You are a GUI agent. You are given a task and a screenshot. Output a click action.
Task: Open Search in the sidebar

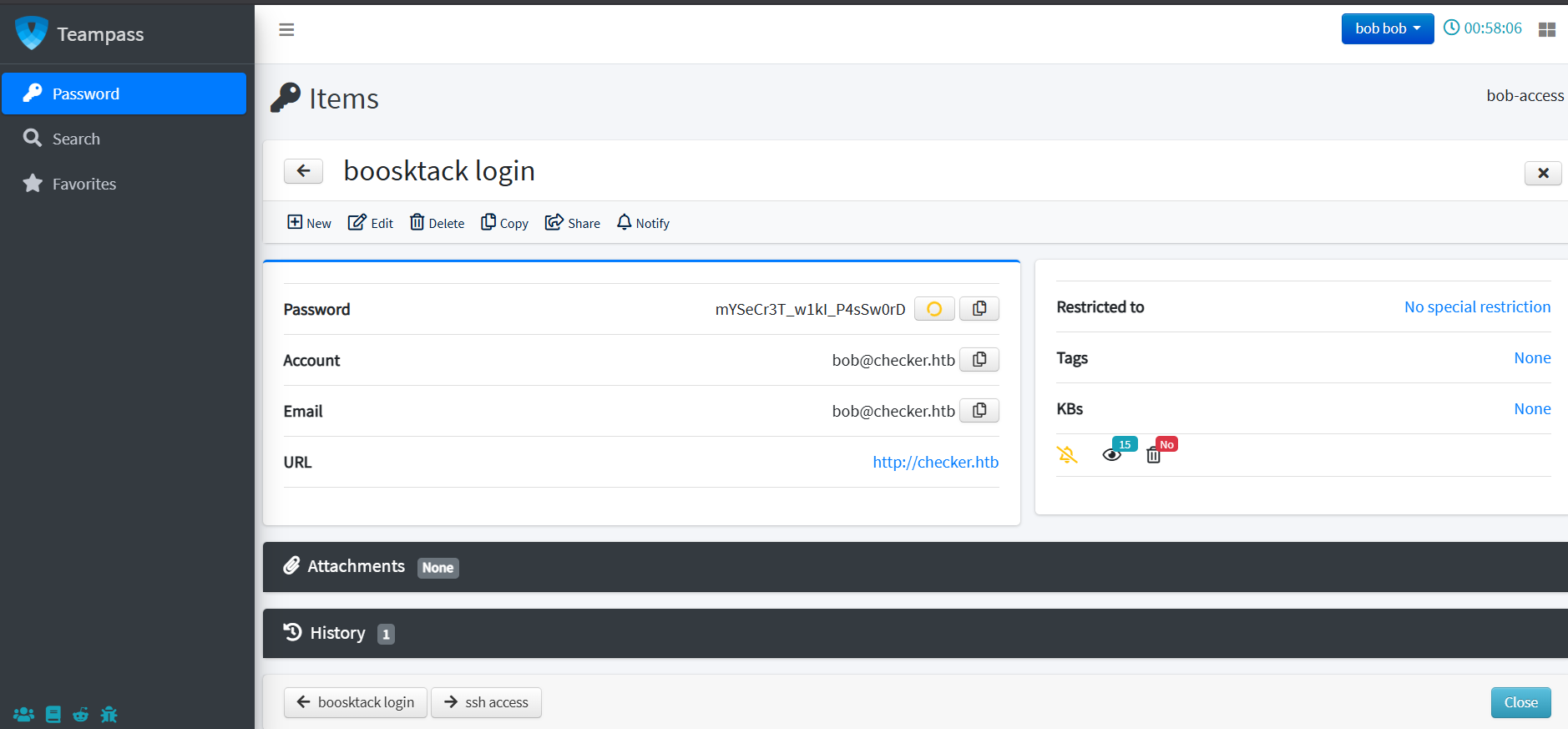[124, 139]
